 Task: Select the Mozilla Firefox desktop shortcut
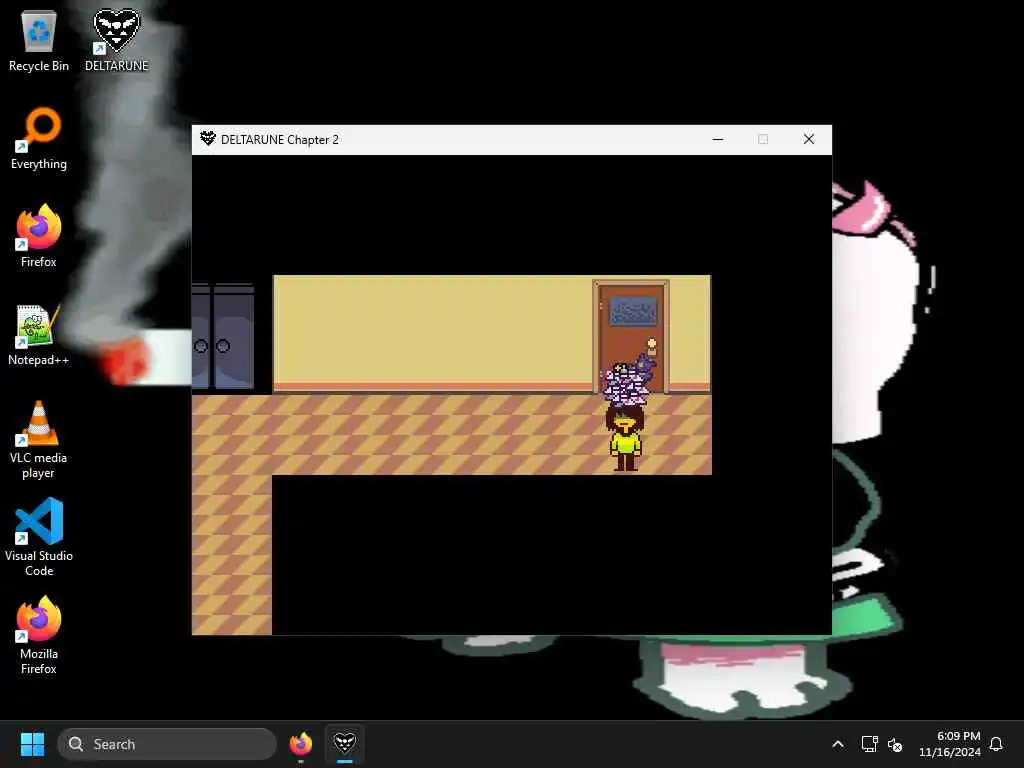39,635
